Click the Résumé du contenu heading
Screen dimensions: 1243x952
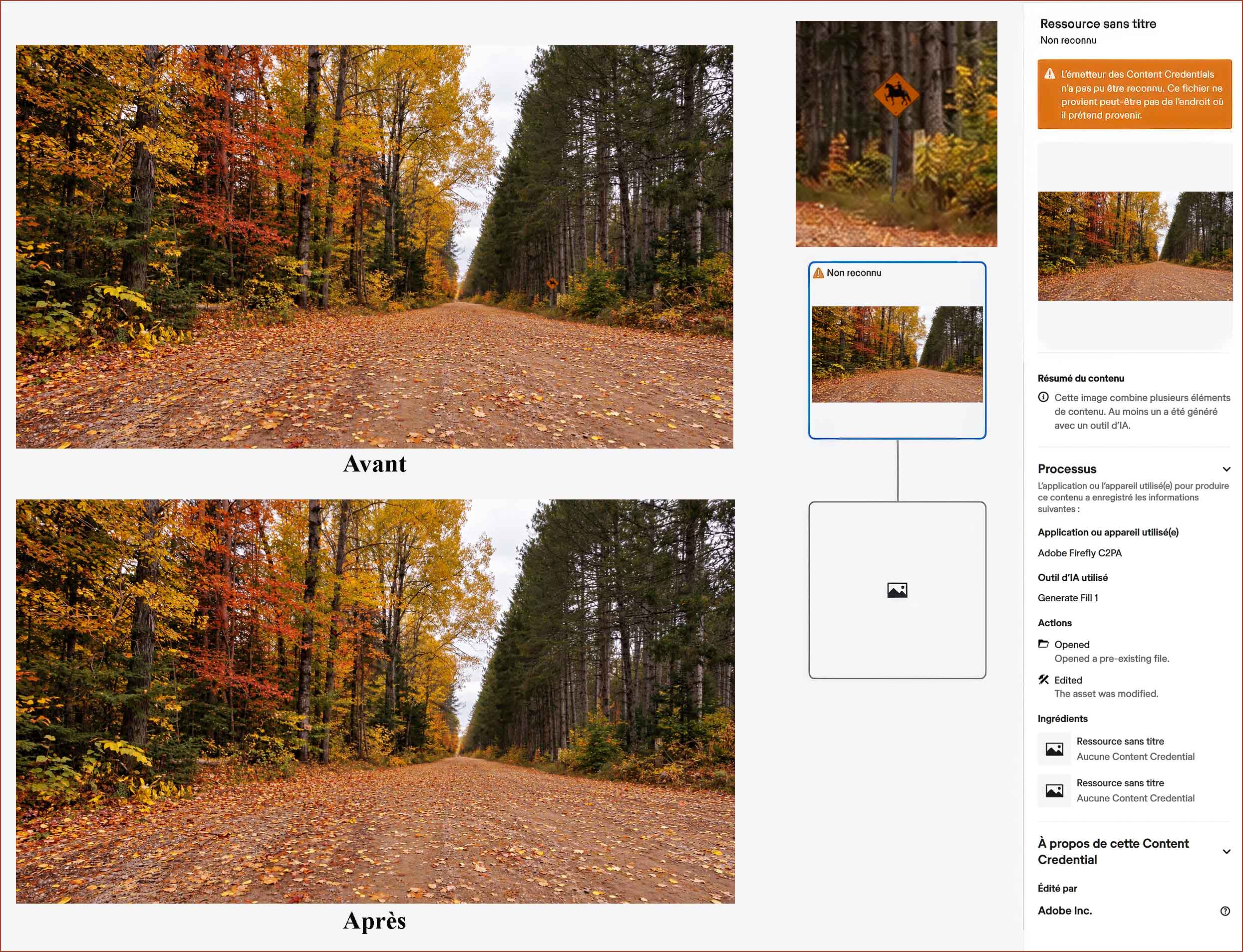[1080, 379]
